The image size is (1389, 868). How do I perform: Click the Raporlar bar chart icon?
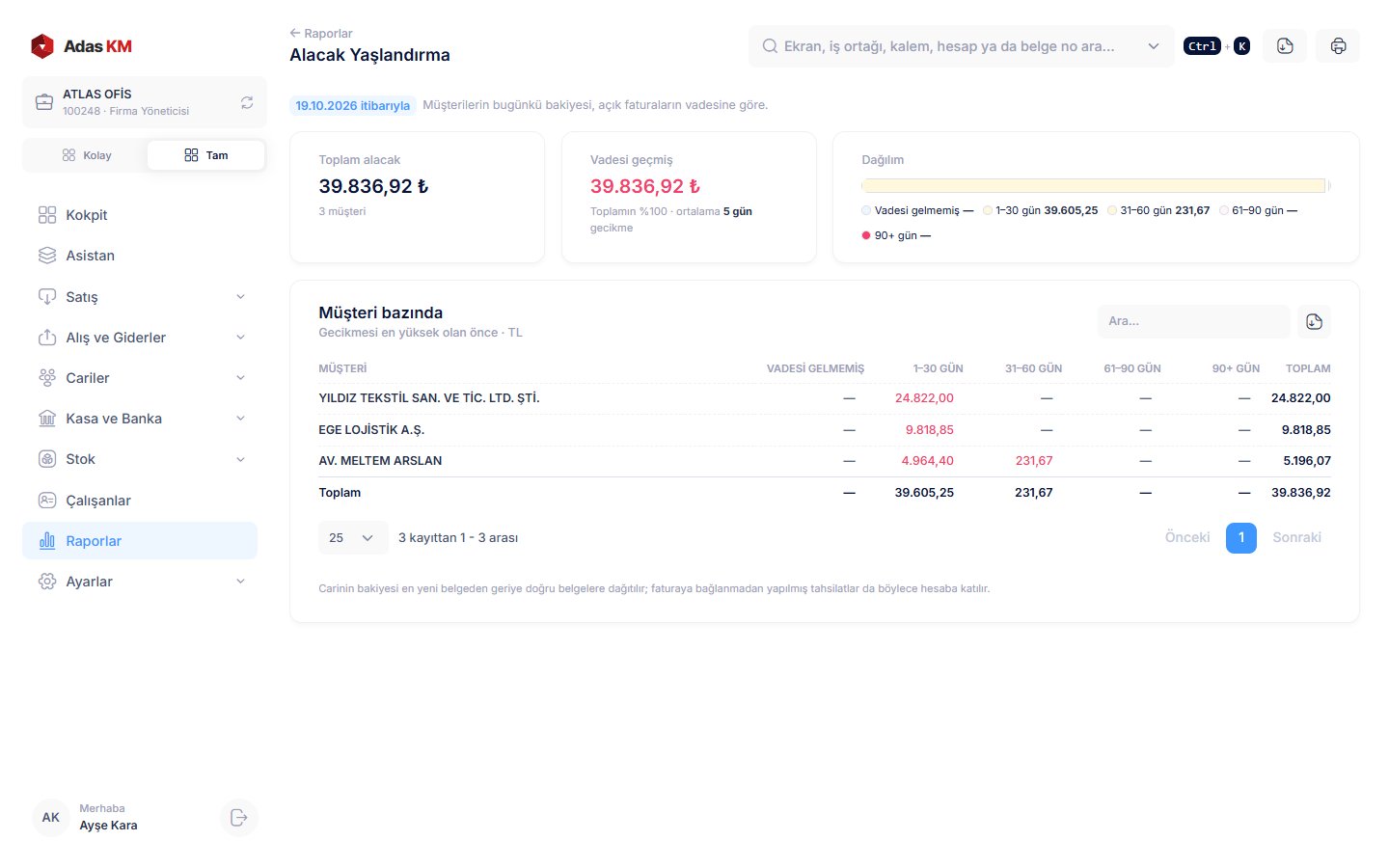[47, 541]
